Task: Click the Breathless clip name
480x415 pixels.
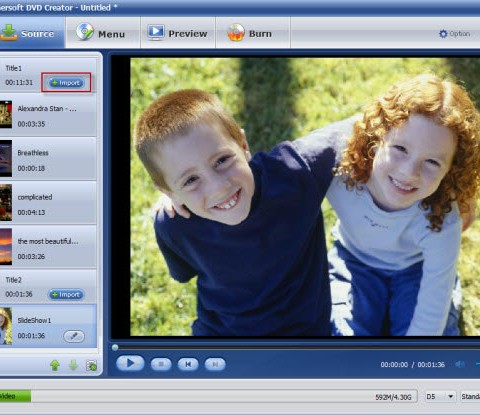Action: (x=33, y=153)
